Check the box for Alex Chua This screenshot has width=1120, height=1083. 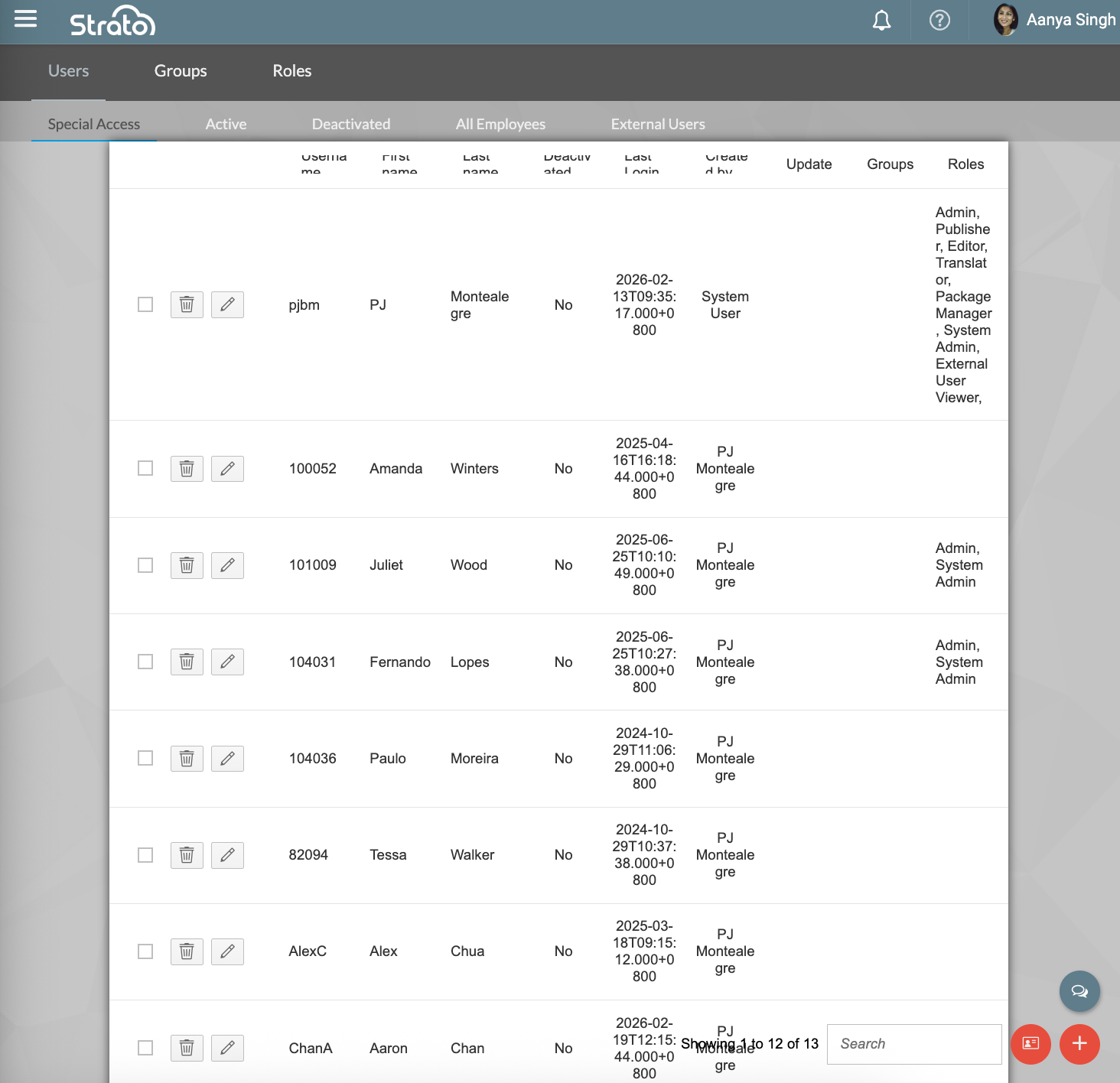point(145,951)
